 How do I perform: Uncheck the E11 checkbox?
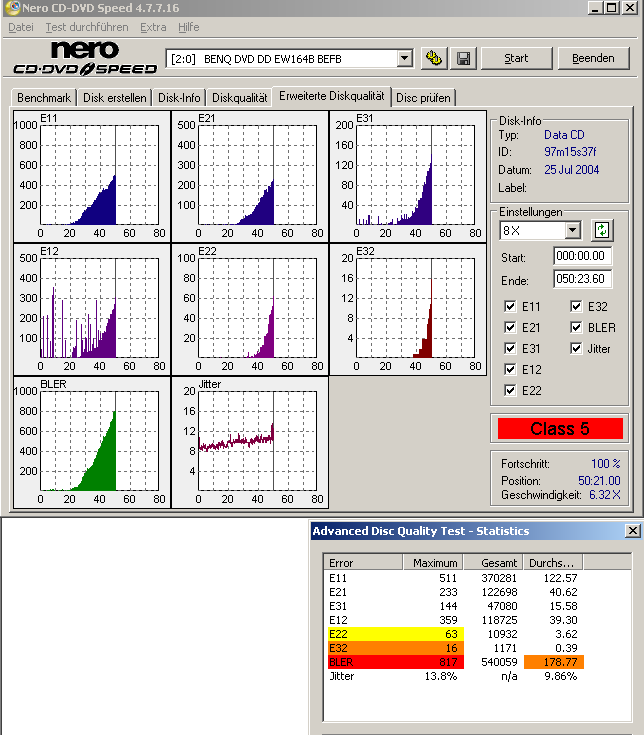(x=510, y=307)
